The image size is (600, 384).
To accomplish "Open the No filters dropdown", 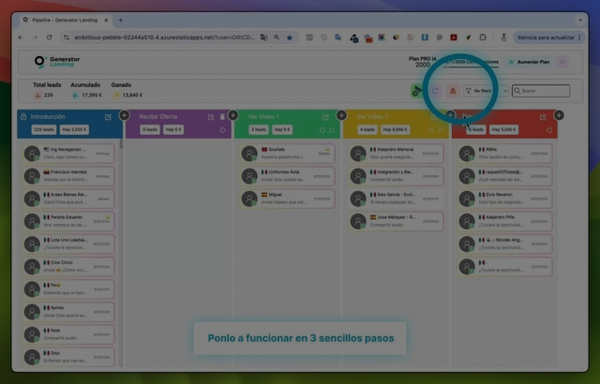I will (x=478, y=91).
